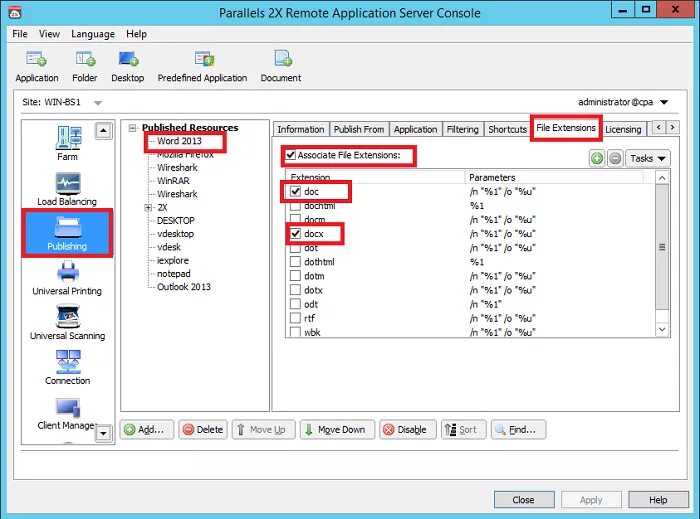This screenshot has width=700, height=519.
Task: Click the Predefined Application toolbar icon
Action: (204, 59)
